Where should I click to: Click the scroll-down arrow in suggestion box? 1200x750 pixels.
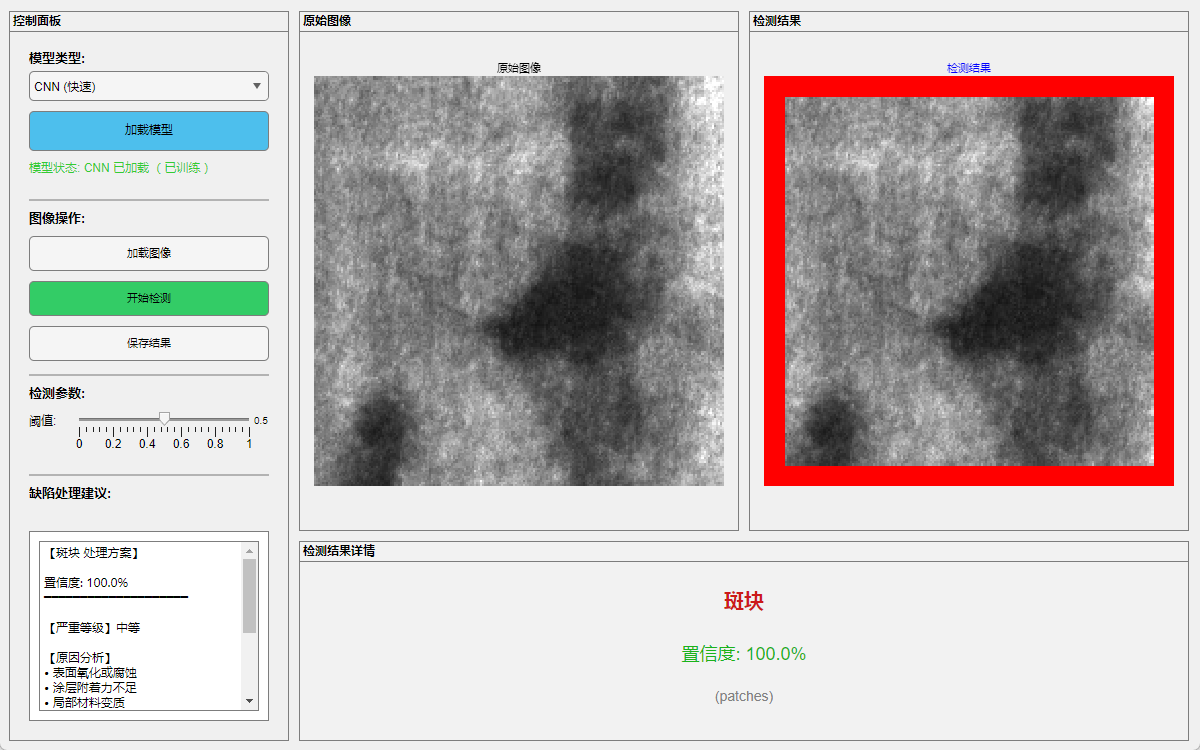click(x=250, y=701)
